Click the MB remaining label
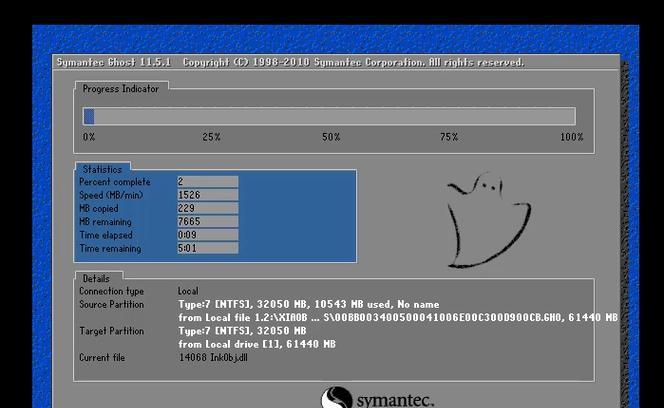664x408 pixels. click(x=105, y=222)
